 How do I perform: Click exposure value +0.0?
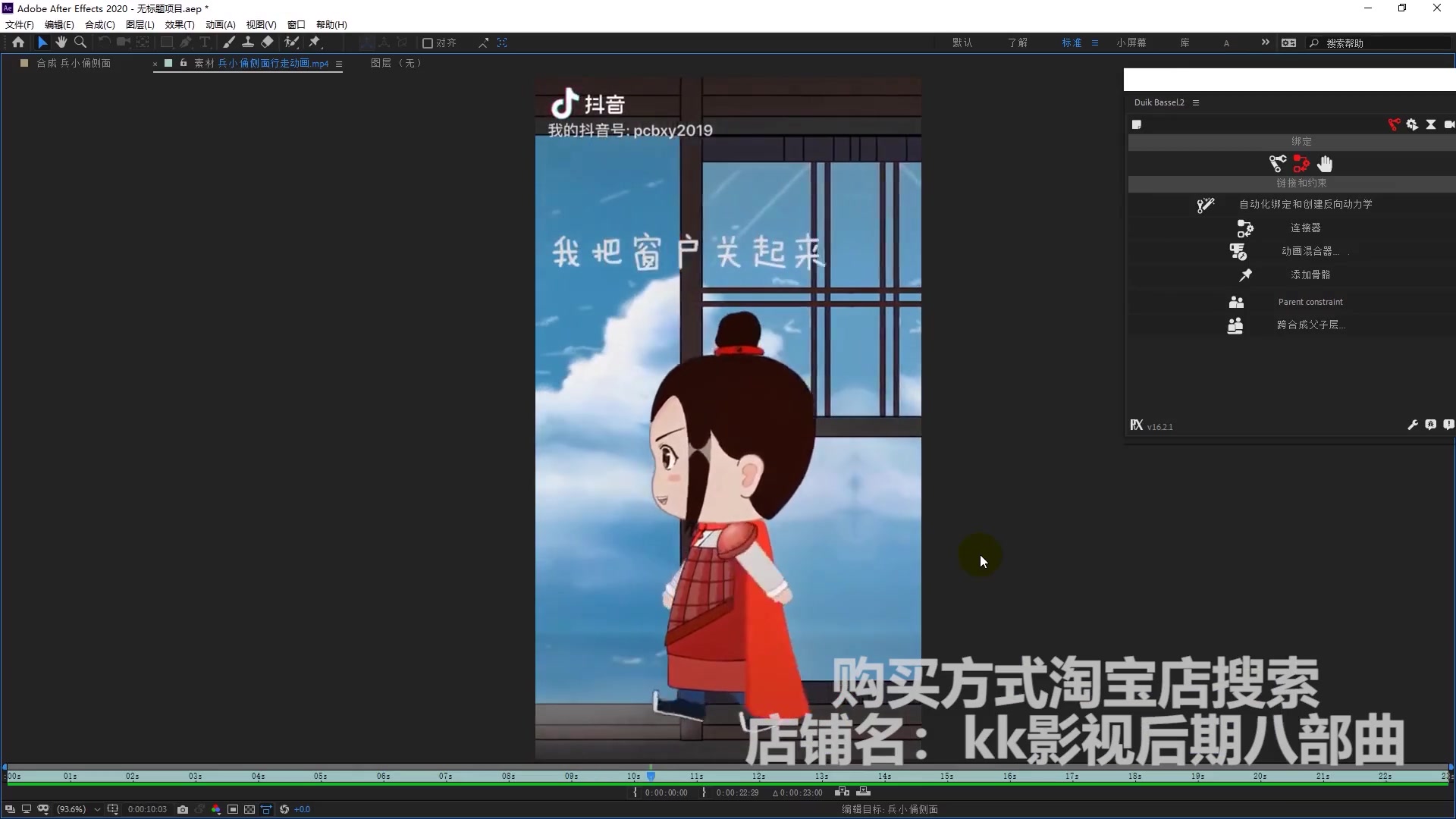pos(302,809)
